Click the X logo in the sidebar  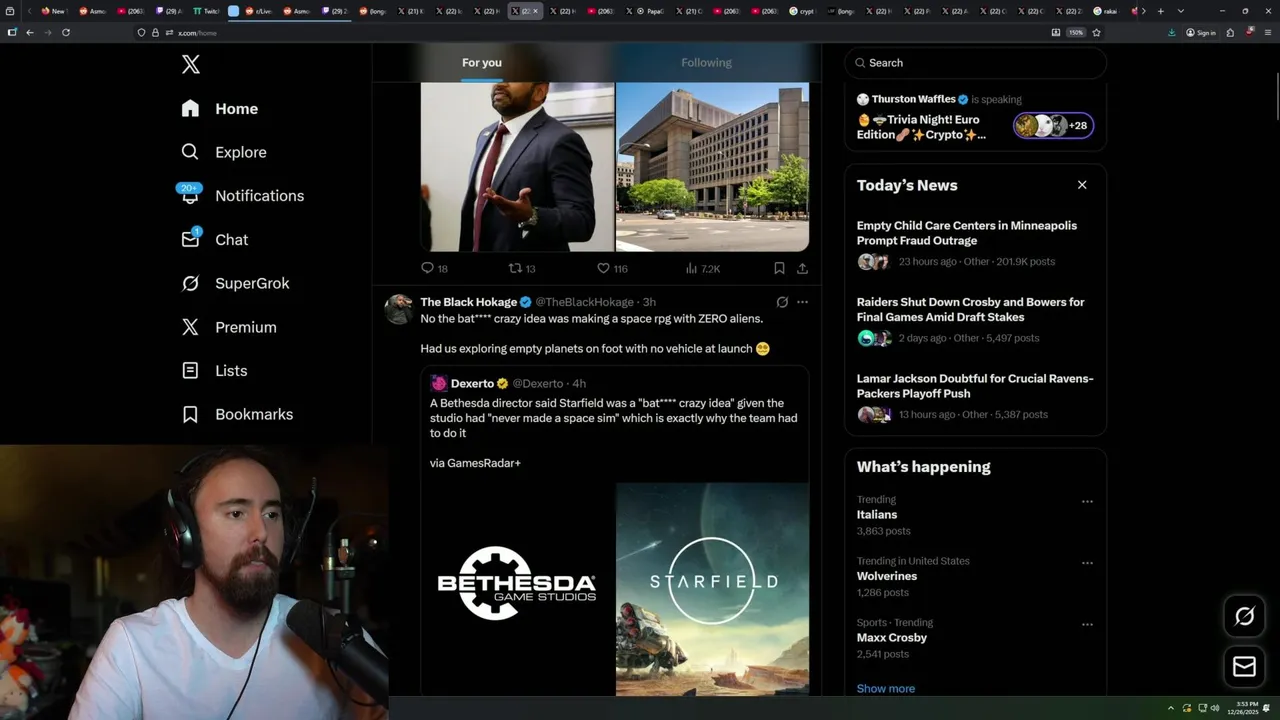tap(191, 65)
